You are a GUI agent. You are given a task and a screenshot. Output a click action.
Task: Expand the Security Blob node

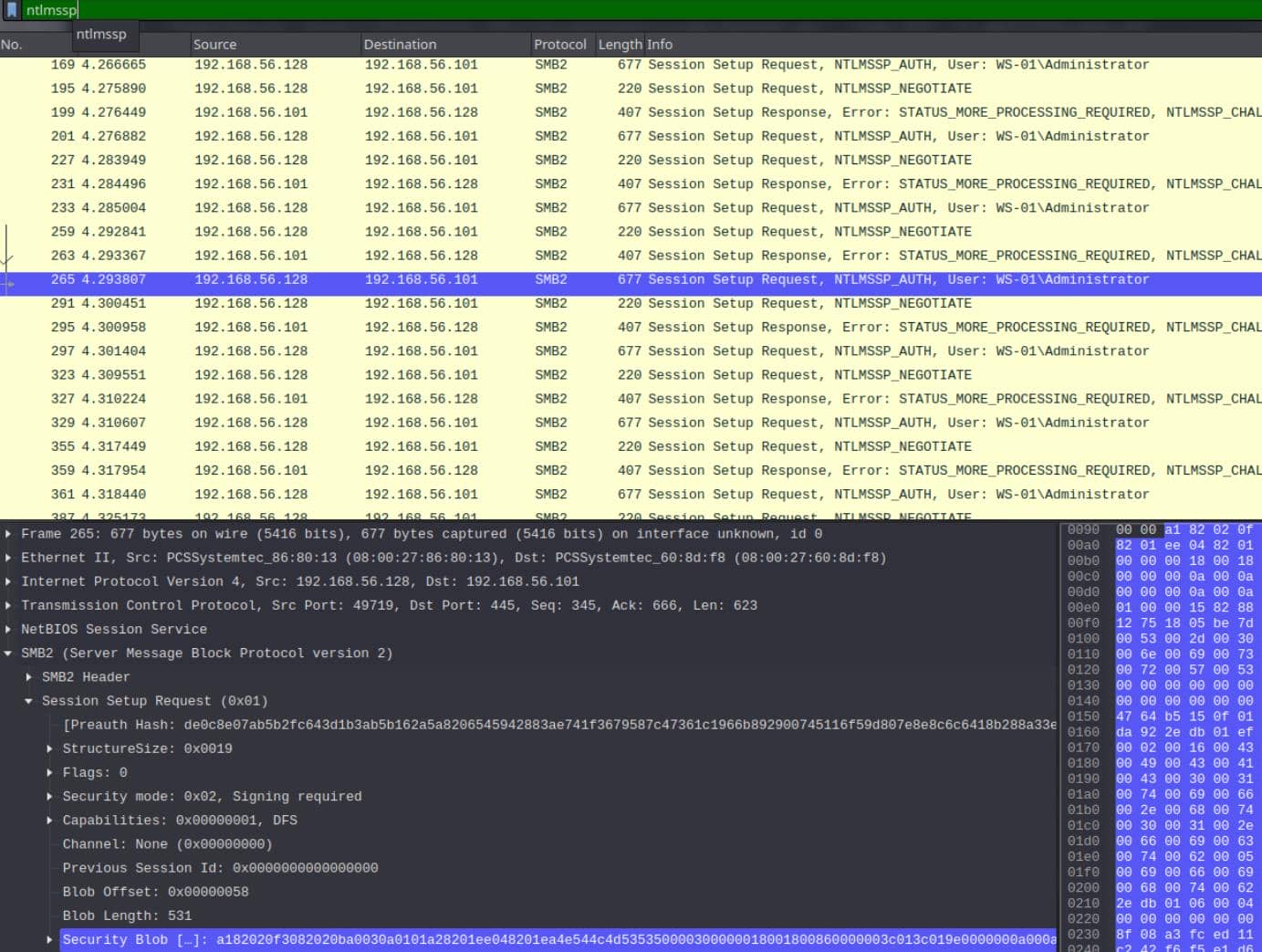point(49,939)
